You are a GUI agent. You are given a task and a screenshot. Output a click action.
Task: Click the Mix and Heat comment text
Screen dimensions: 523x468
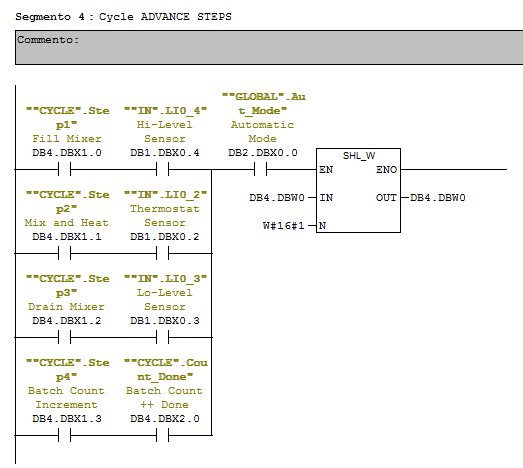66,222
